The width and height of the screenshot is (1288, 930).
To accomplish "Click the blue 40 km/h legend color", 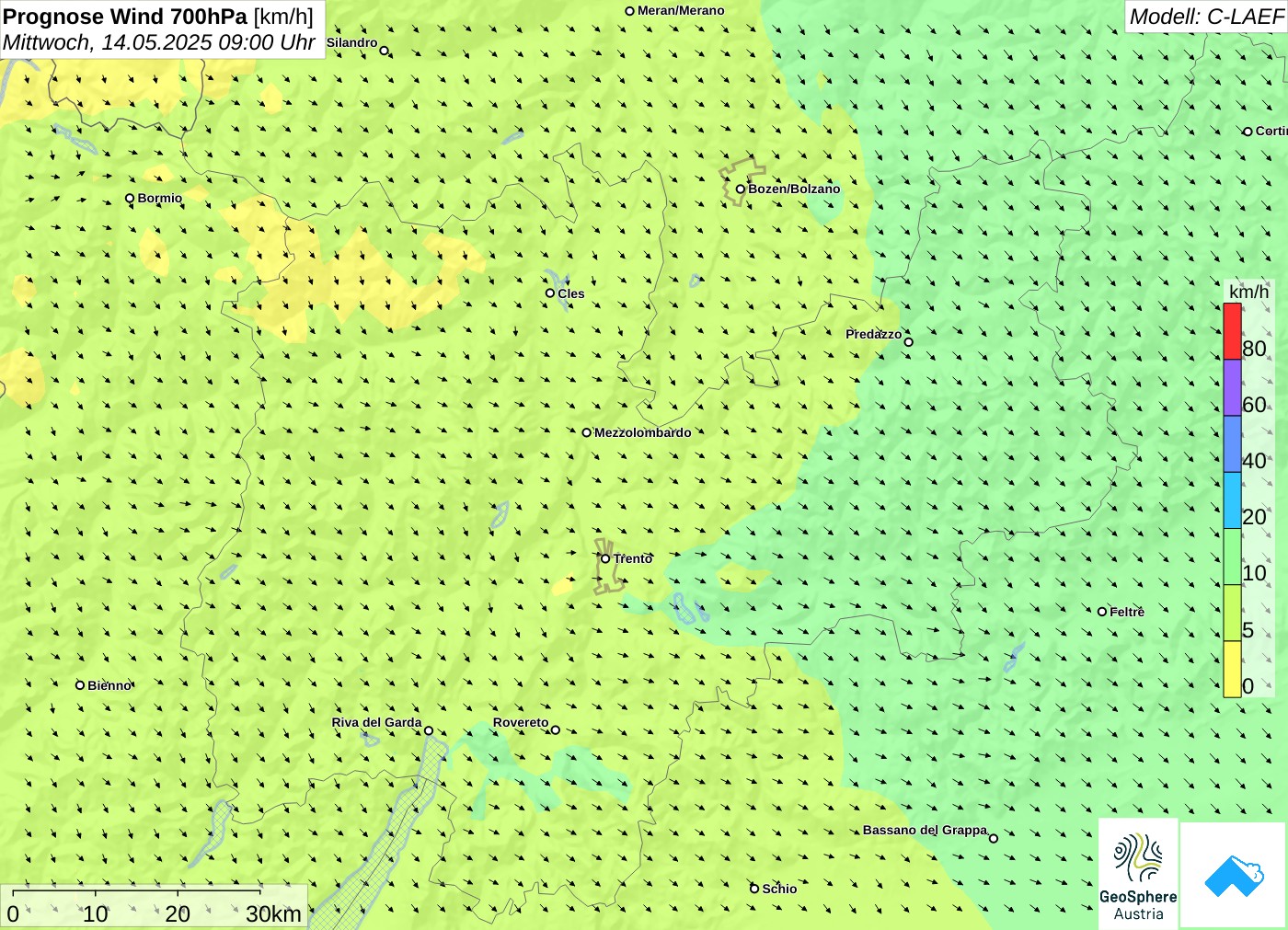I will (1232, 444).
